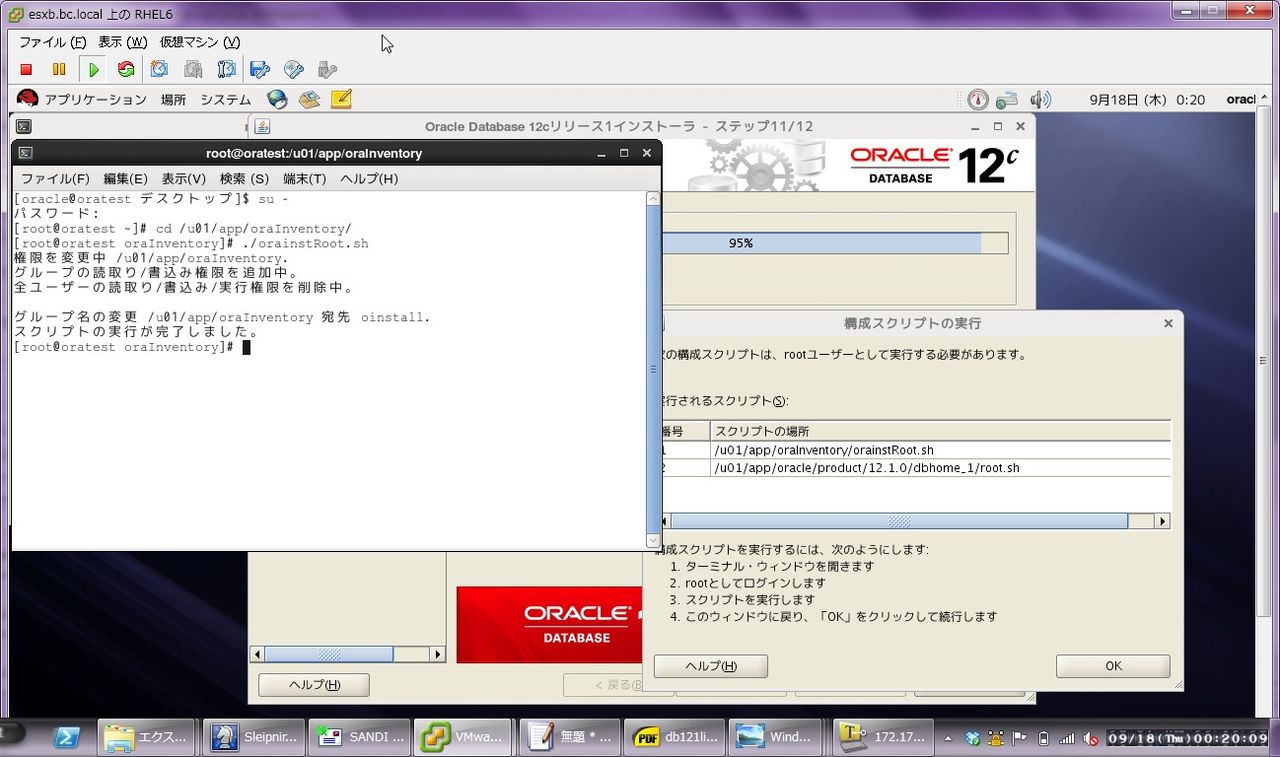Click OK in the script execution dialog
Viewport: 1280px width, 757px height.
pyautogui.click(x=1113, y=666)
